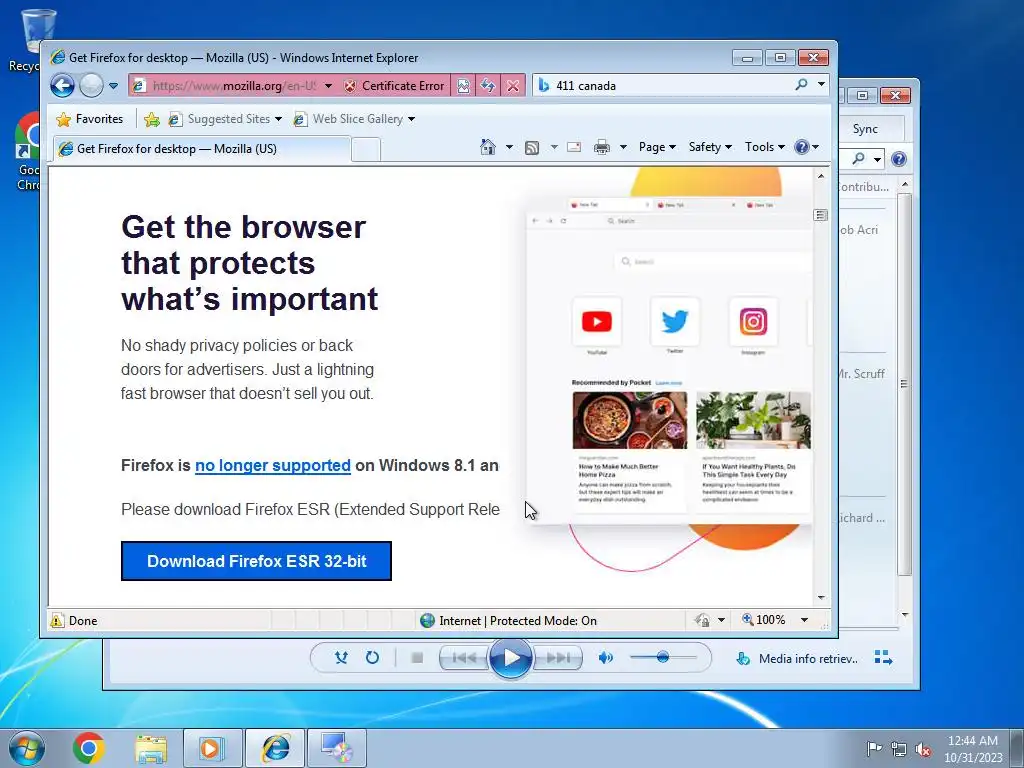Click Next track in Media Player
This screenshot has height=768, width=1024.
pyautogui.click(x=557, y=658)
